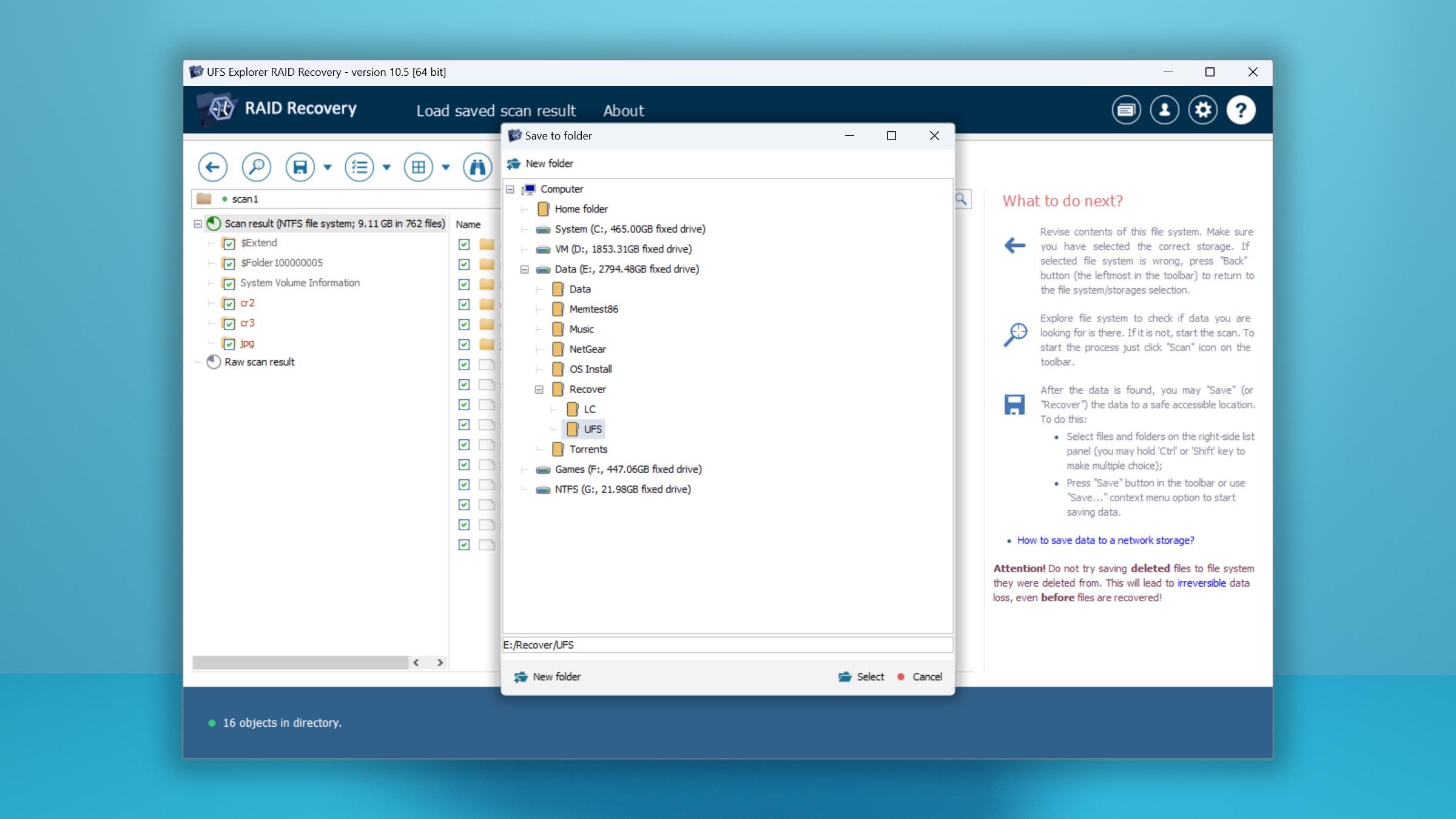Toggle first checkbox in Name list
This screenshot has height=819, width=1456.
point(464,244)
